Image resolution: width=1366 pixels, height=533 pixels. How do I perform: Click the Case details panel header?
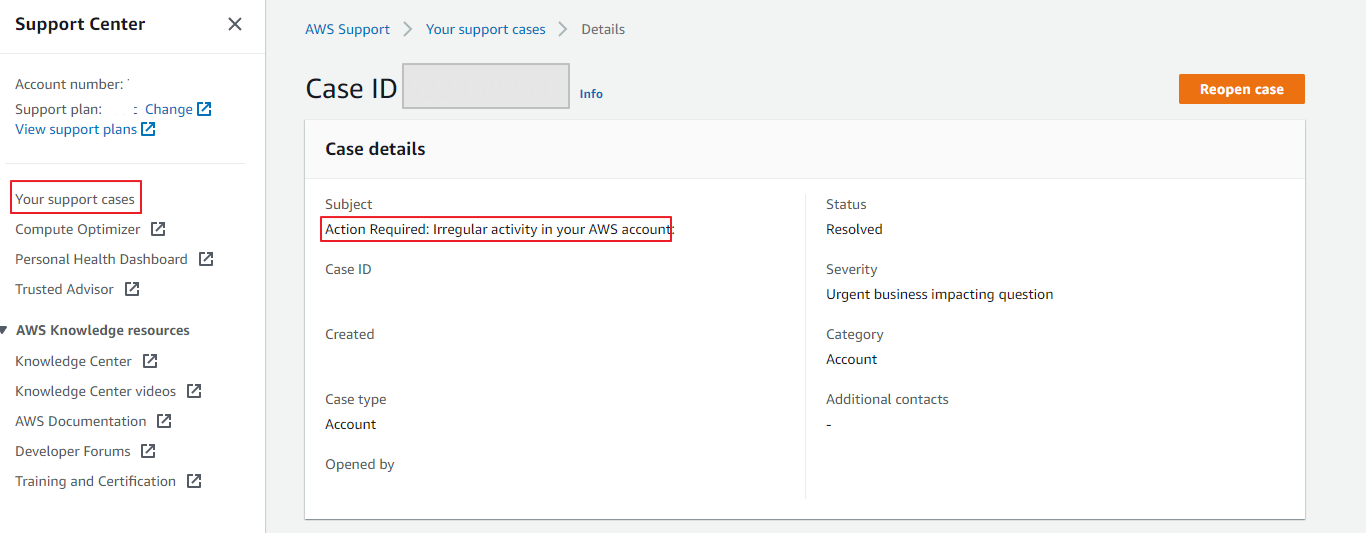point(805,149)
